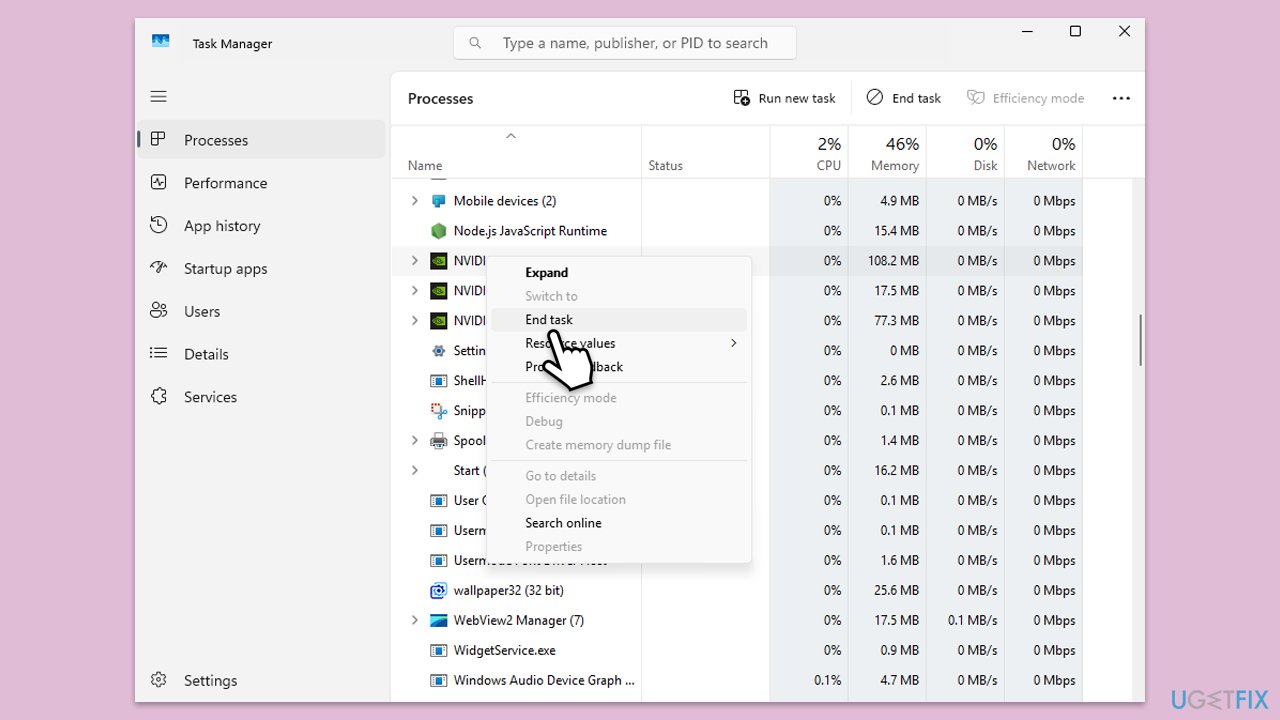
Task: Click the ShellHost process icon
Action: click(x=438, y=381)
